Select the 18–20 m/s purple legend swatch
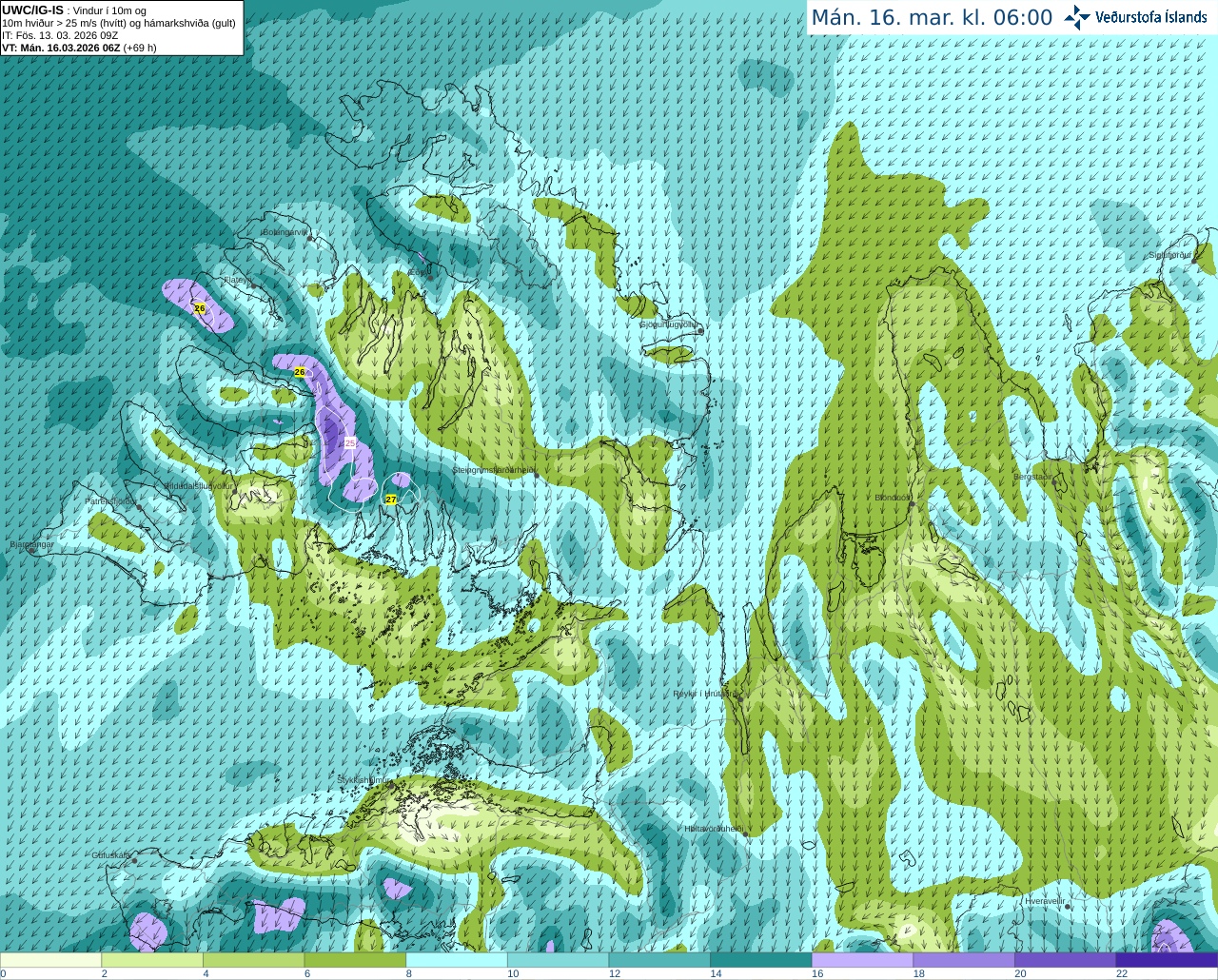Viewport: 1218px width, 980px height. 964,960
